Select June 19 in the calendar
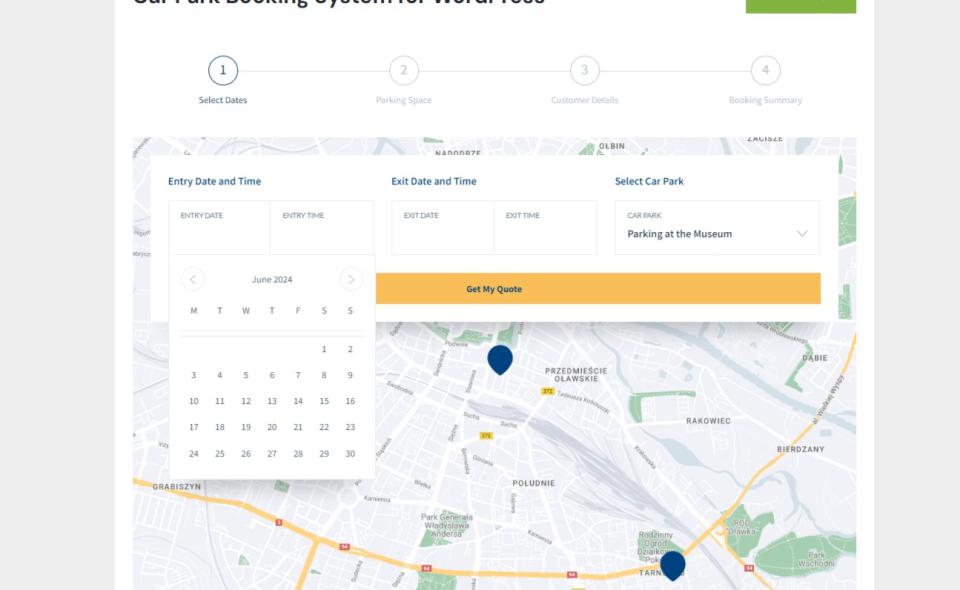This screenshot has height=590, width=960. coord(246,427)
